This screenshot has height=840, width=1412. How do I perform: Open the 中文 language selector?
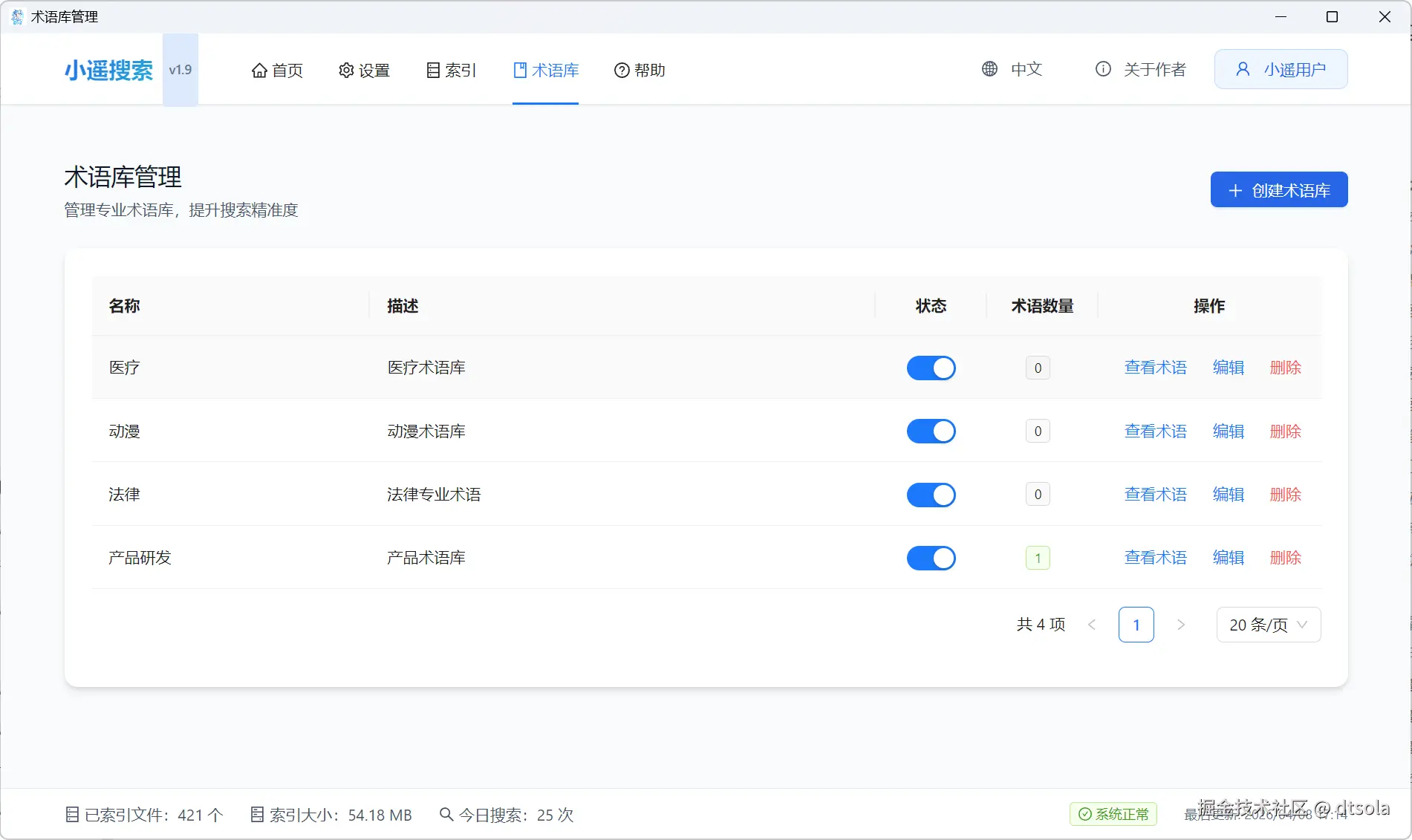pyautogui.click(x=1012, y=69)
